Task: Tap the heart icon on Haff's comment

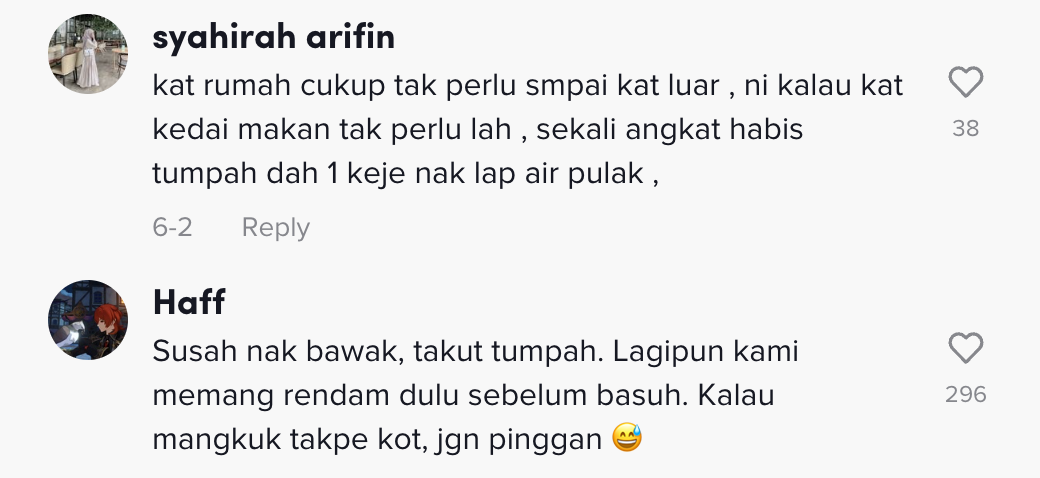Action: point(965,348)
